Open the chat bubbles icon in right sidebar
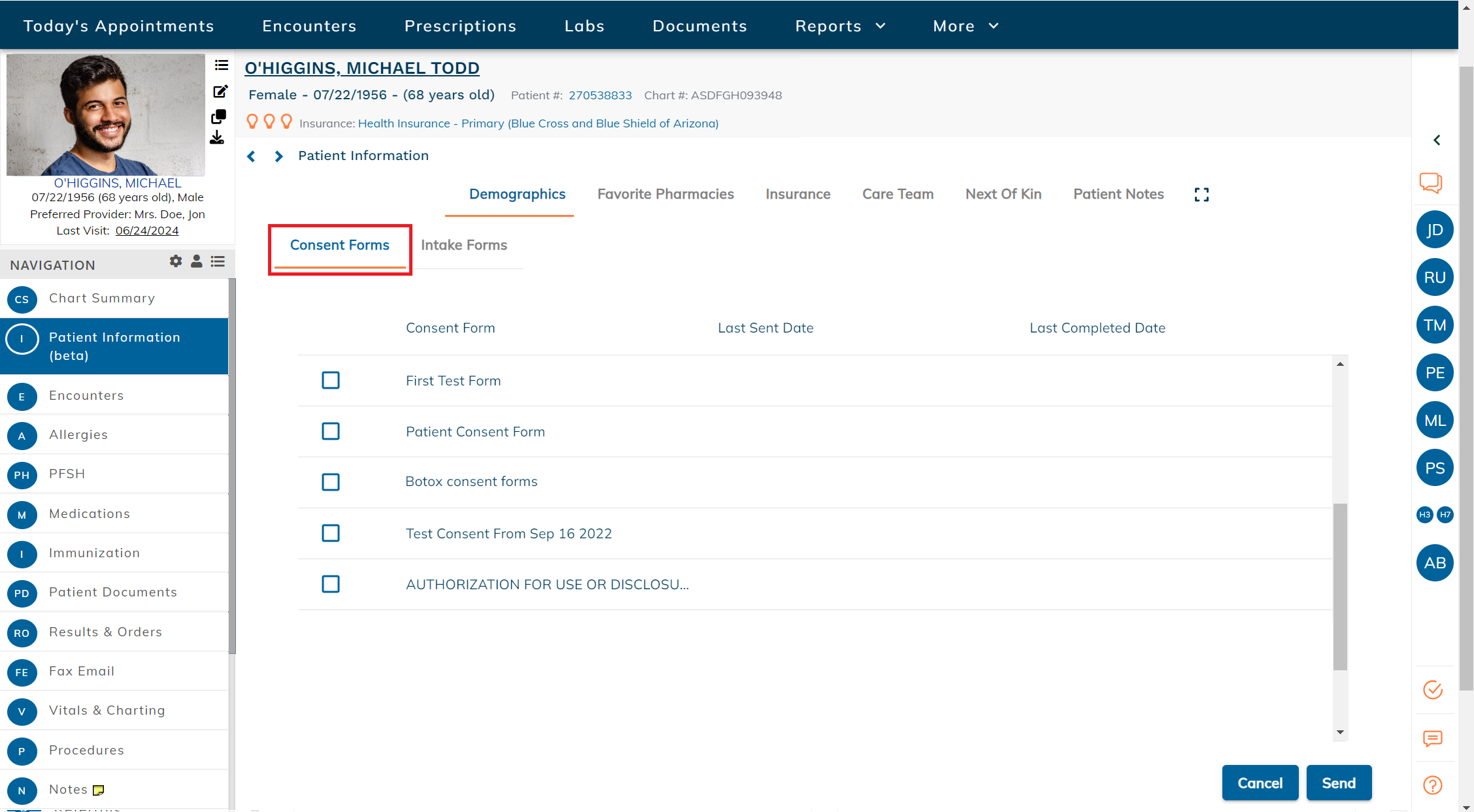The image size is (1474, 812). click(x=1431, y=183)
